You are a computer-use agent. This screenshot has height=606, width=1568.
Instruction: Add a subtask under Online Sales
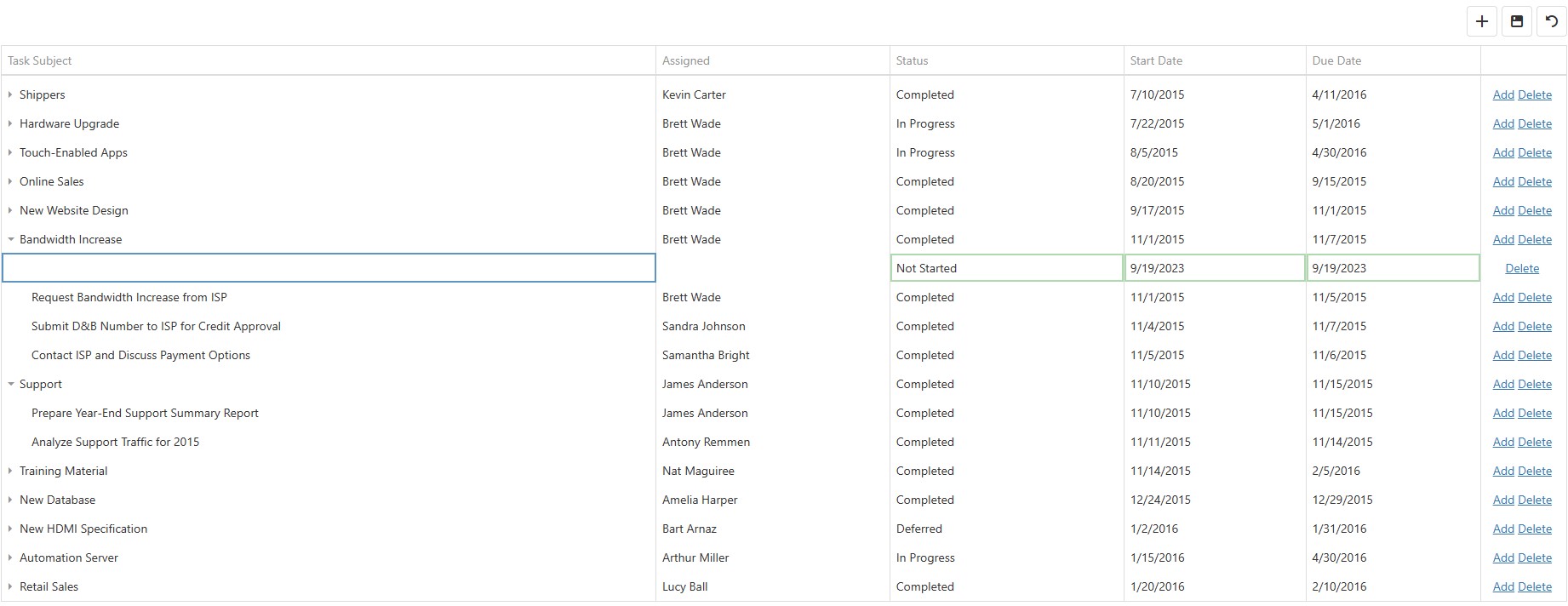(1503, 182)
